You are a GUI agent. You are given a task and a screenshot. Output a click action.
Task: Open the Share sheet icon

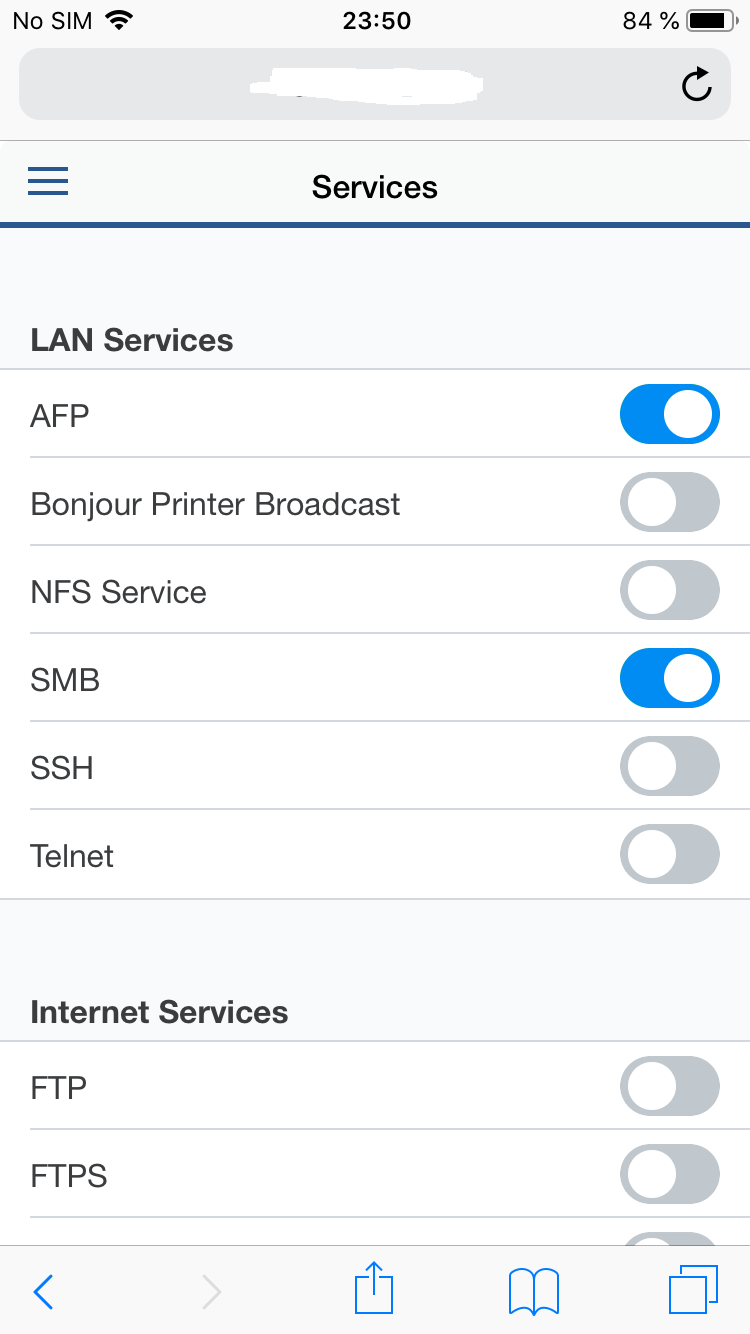tap(374, 1288)
